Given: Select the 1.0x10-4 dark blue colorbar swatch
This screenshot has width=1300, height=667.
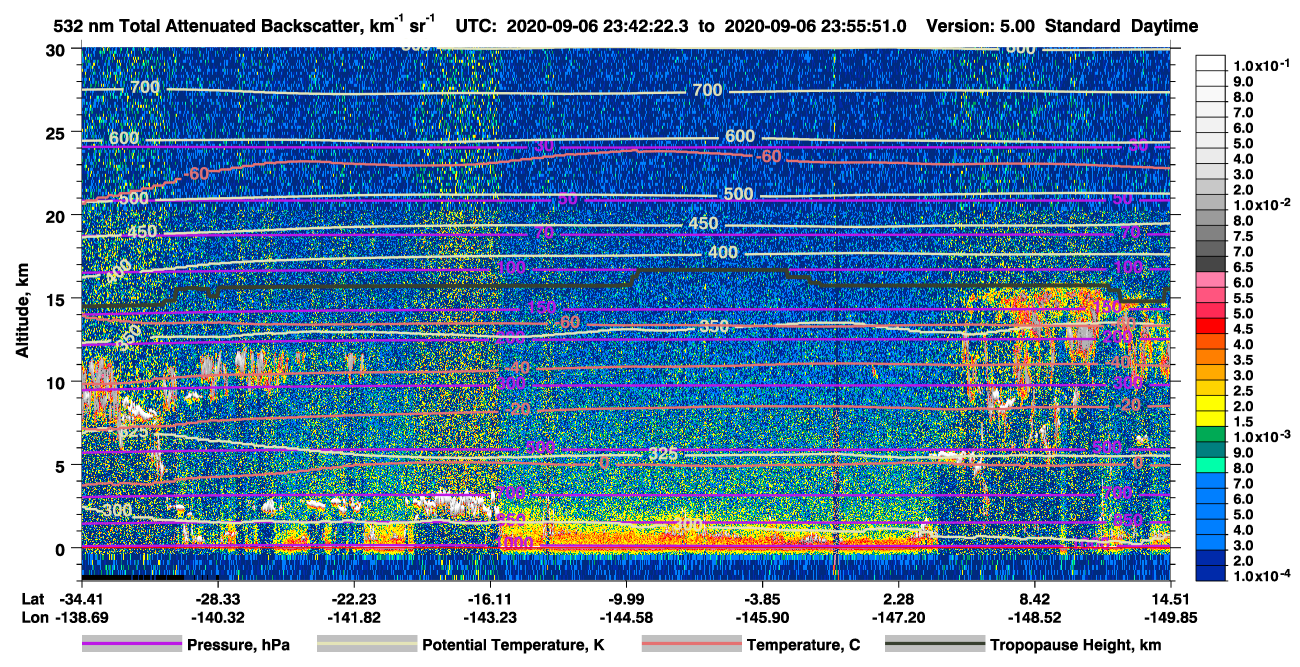Looking at the screenshot, I should click(1211, 574).
